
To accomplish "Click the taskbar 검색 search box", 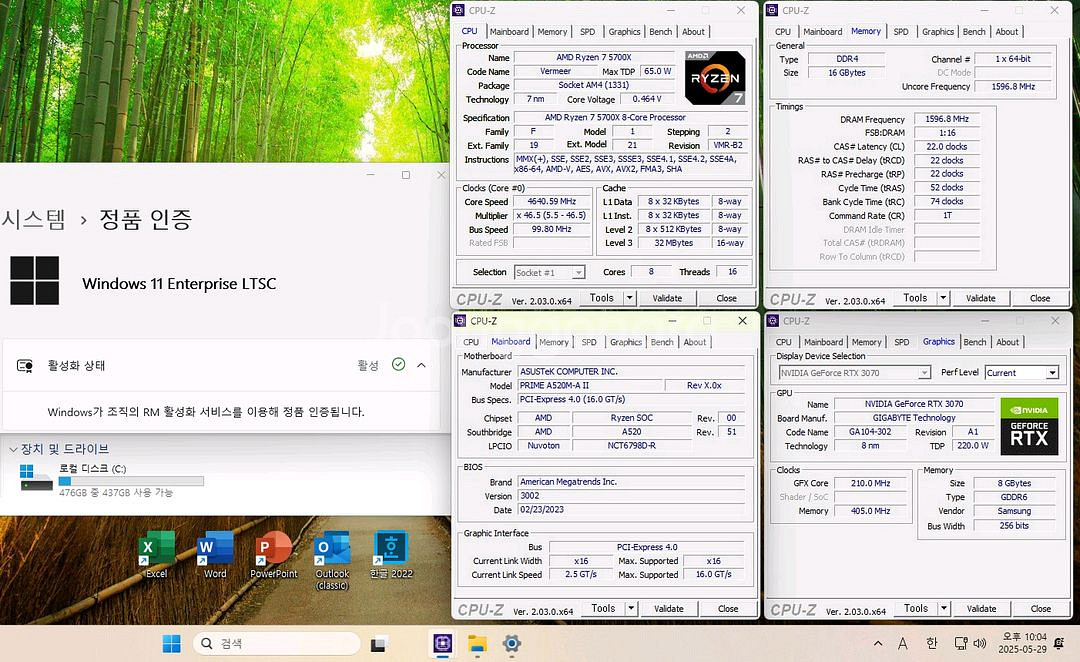I will [276, 643].
